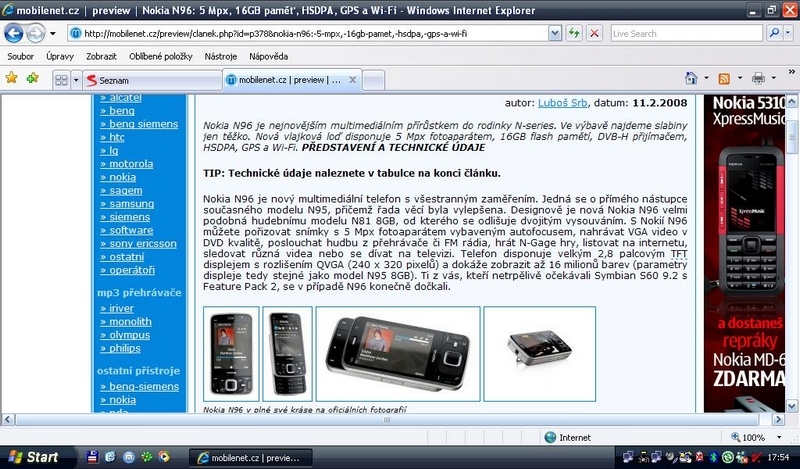This screenshot has height=469, width=800.
Task: Open search provider options dropdown
Action: coord(788,34)
